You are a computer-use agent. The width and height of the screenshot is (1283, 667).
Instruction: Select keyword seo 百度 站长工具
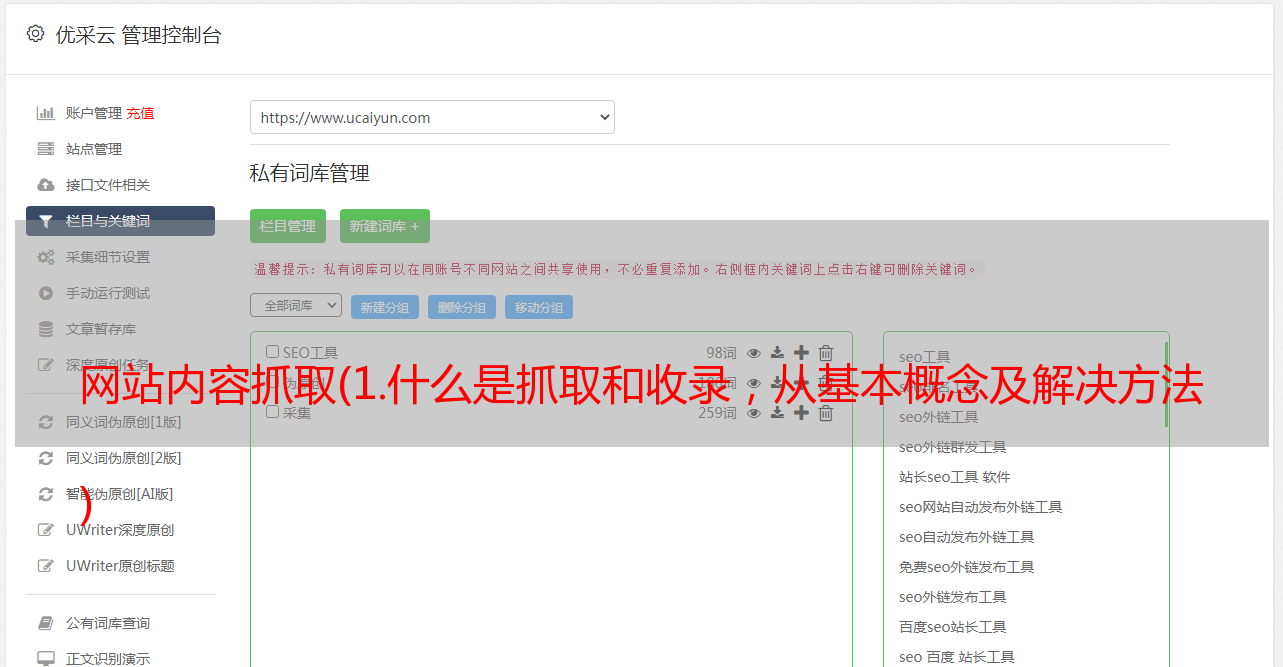click(x=957, y=657)
